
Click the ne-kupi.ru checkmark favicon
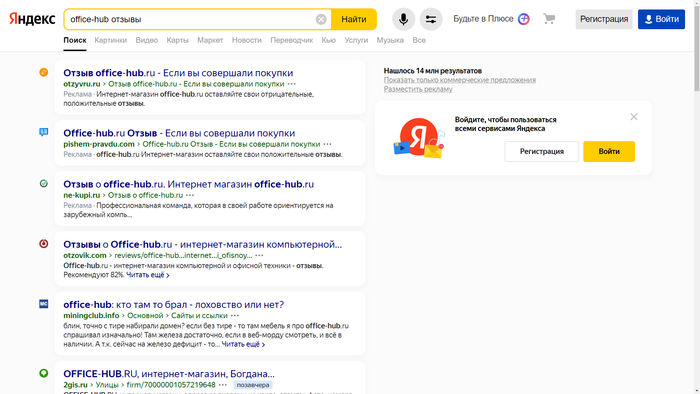pyautogui.click(x=44, y=183)
